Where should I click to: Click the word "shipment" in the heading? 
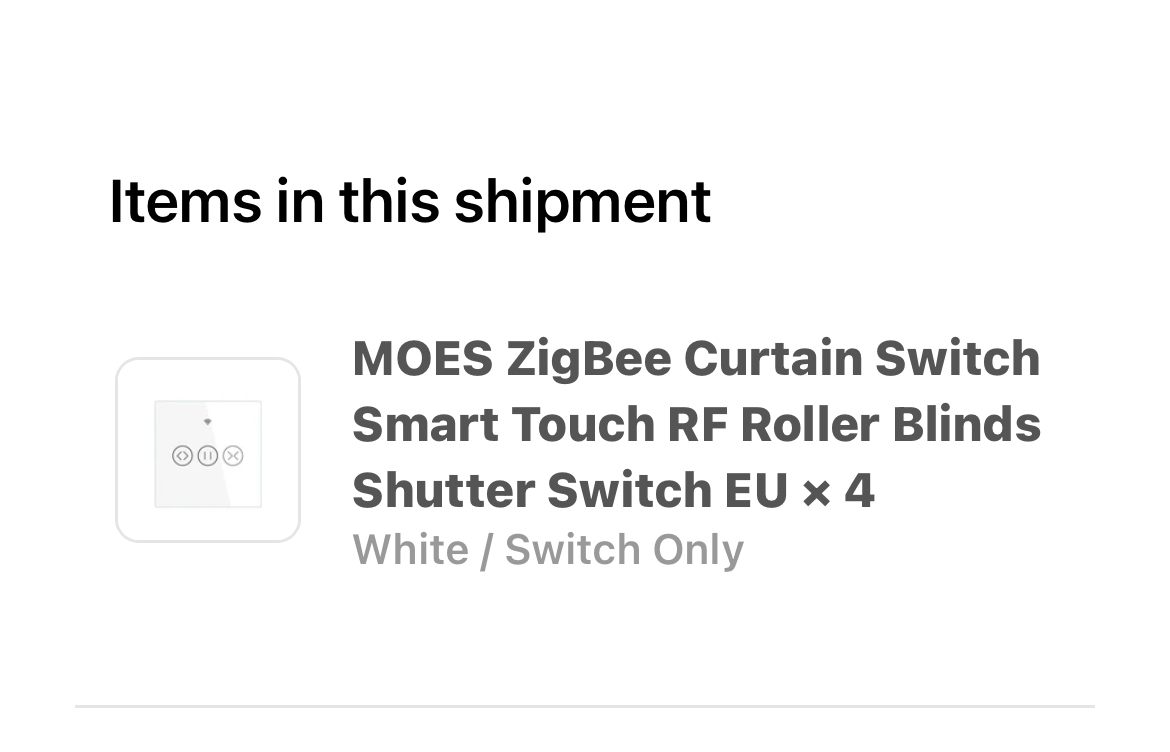click(x=582, y=201)
